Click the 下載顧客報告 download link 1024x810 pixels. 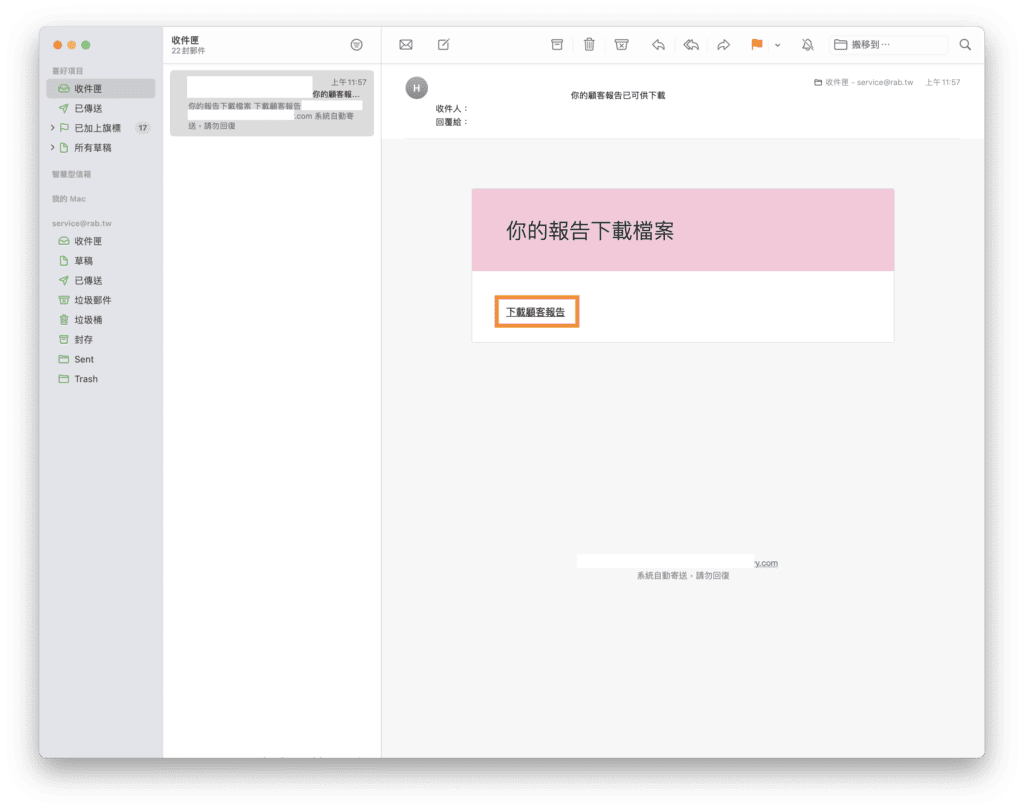(x=536, y=311)
